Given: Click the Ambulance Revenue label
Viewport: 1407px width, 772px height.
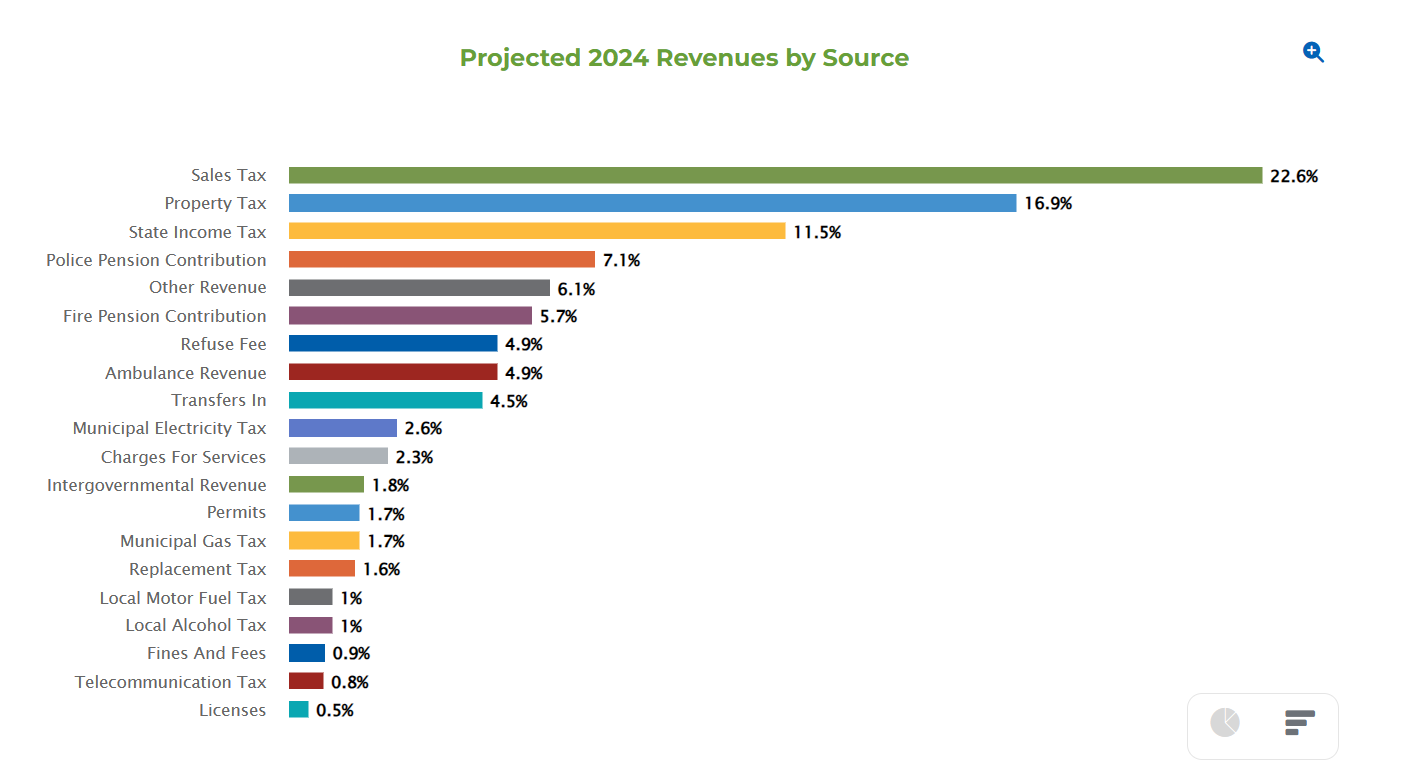Looking at the screenshot, I should click(x=186, y=373).
